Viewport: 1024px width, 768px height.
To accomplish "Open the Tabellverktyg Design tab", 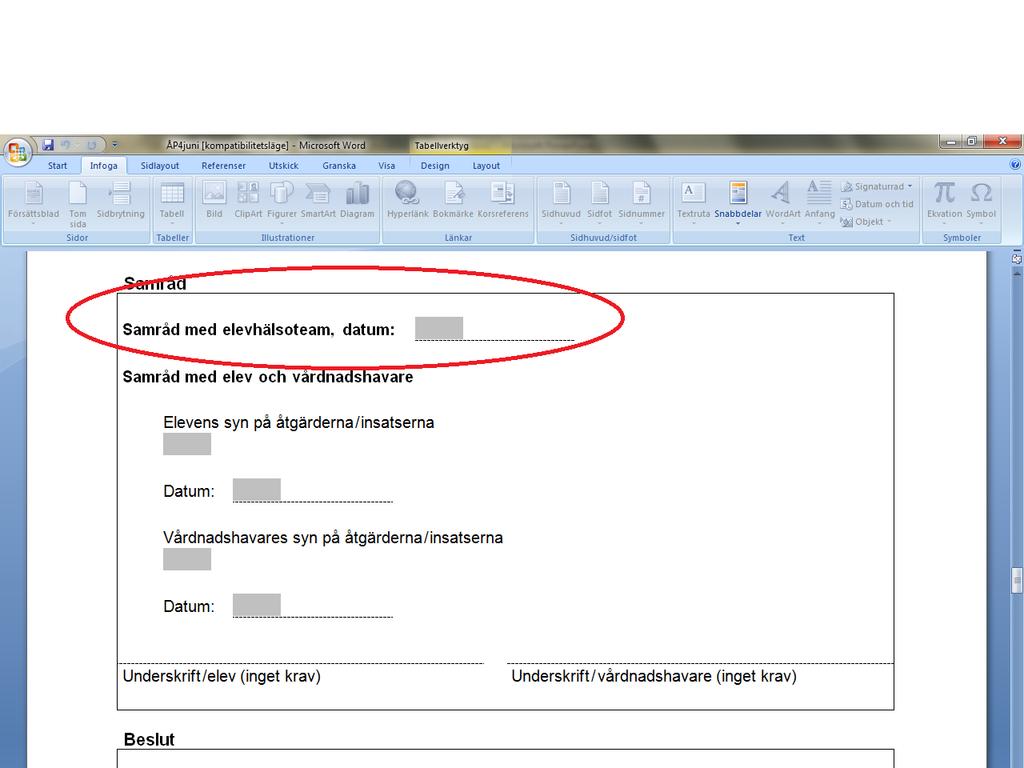I will pos(435,166).
